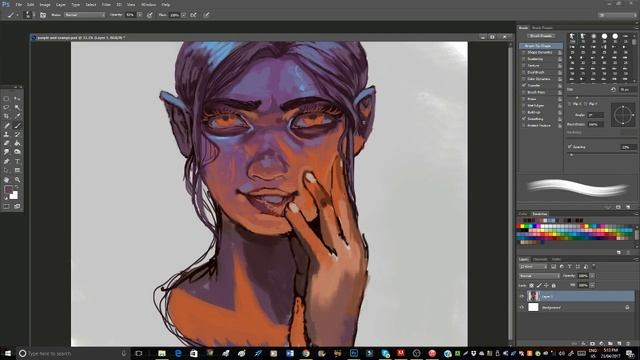Toggle pressure for size in options bar
This screenshot has height=360, width=640.
click(207, 15)
